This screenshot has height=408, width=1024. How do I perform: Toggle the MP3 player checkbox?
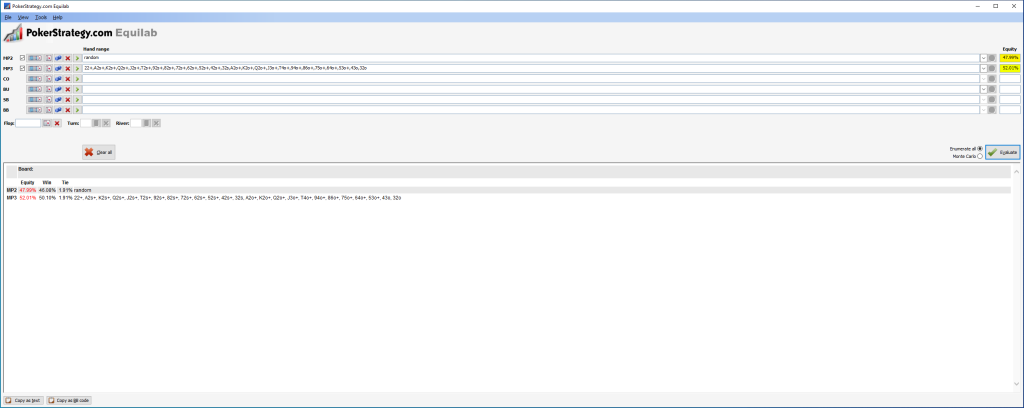22,69
